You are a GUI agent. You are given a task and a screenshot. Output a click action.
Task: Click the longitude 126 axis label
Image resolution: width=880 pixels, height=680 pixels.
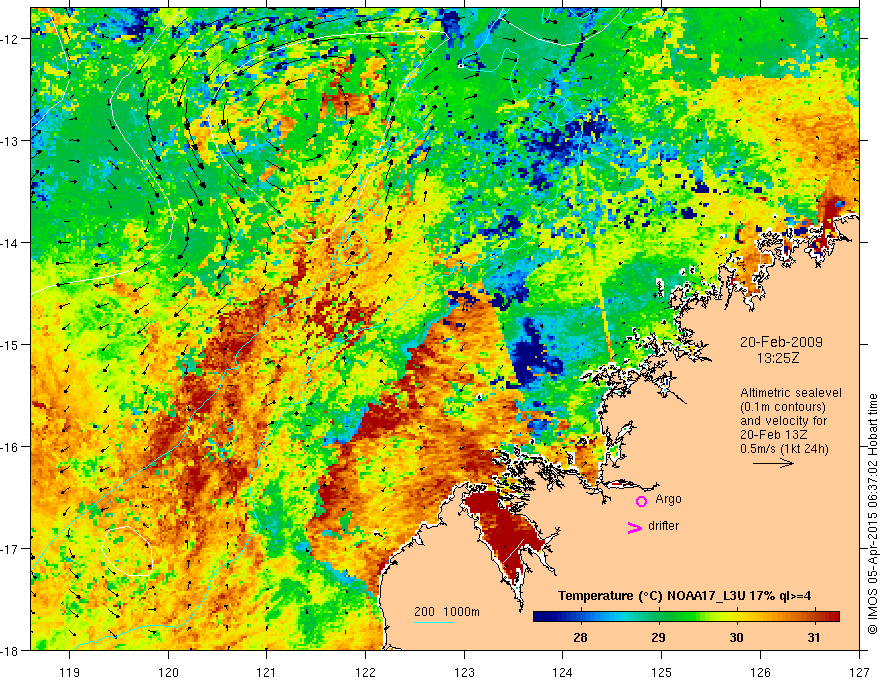(x=760, y=672)
